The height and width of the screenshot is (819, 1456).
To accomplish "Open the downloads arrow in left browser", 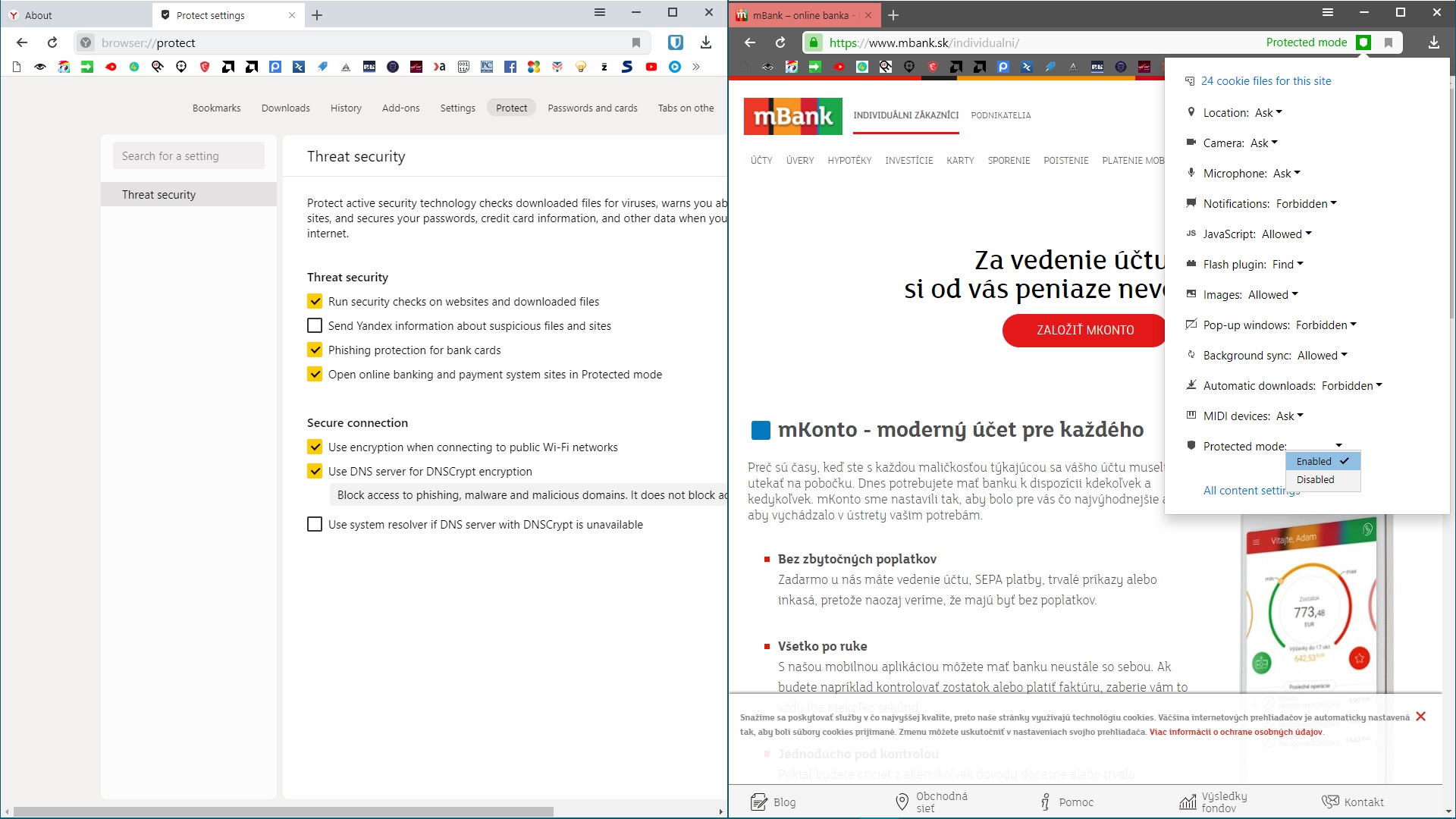I will pos(706,42).
